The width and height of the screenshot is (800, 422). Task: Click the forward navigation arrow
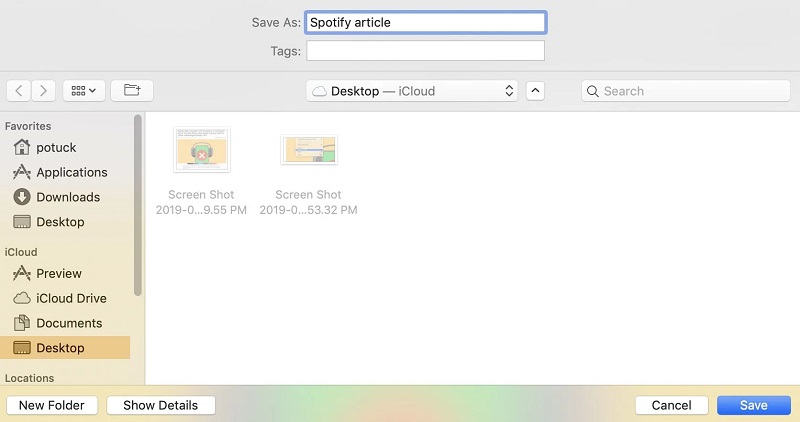point(43,91)
